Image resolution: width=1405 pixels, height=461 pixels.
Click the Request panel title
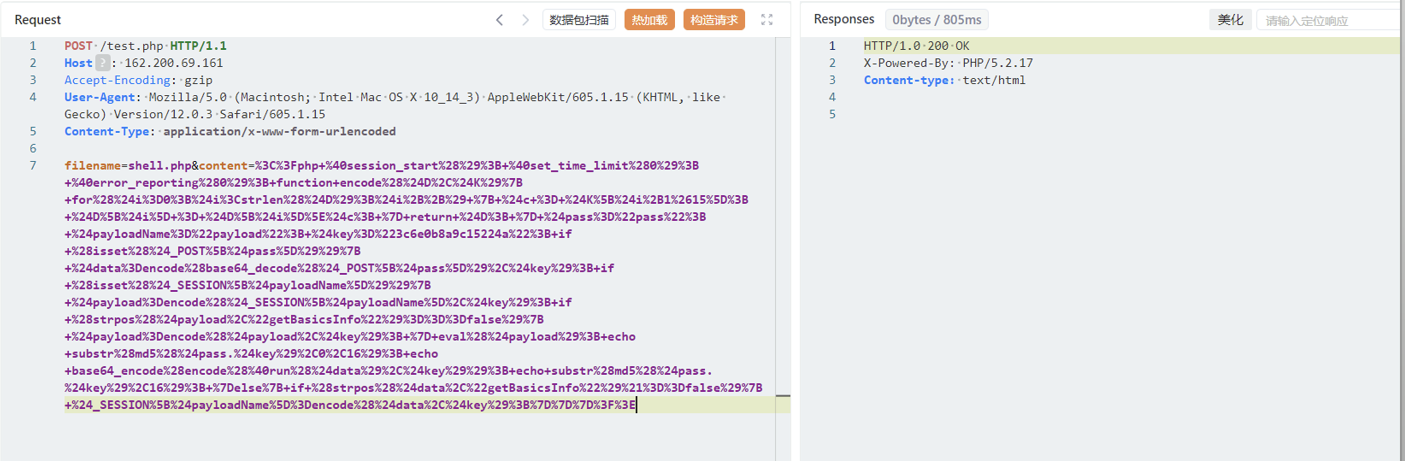click(38, 20)
